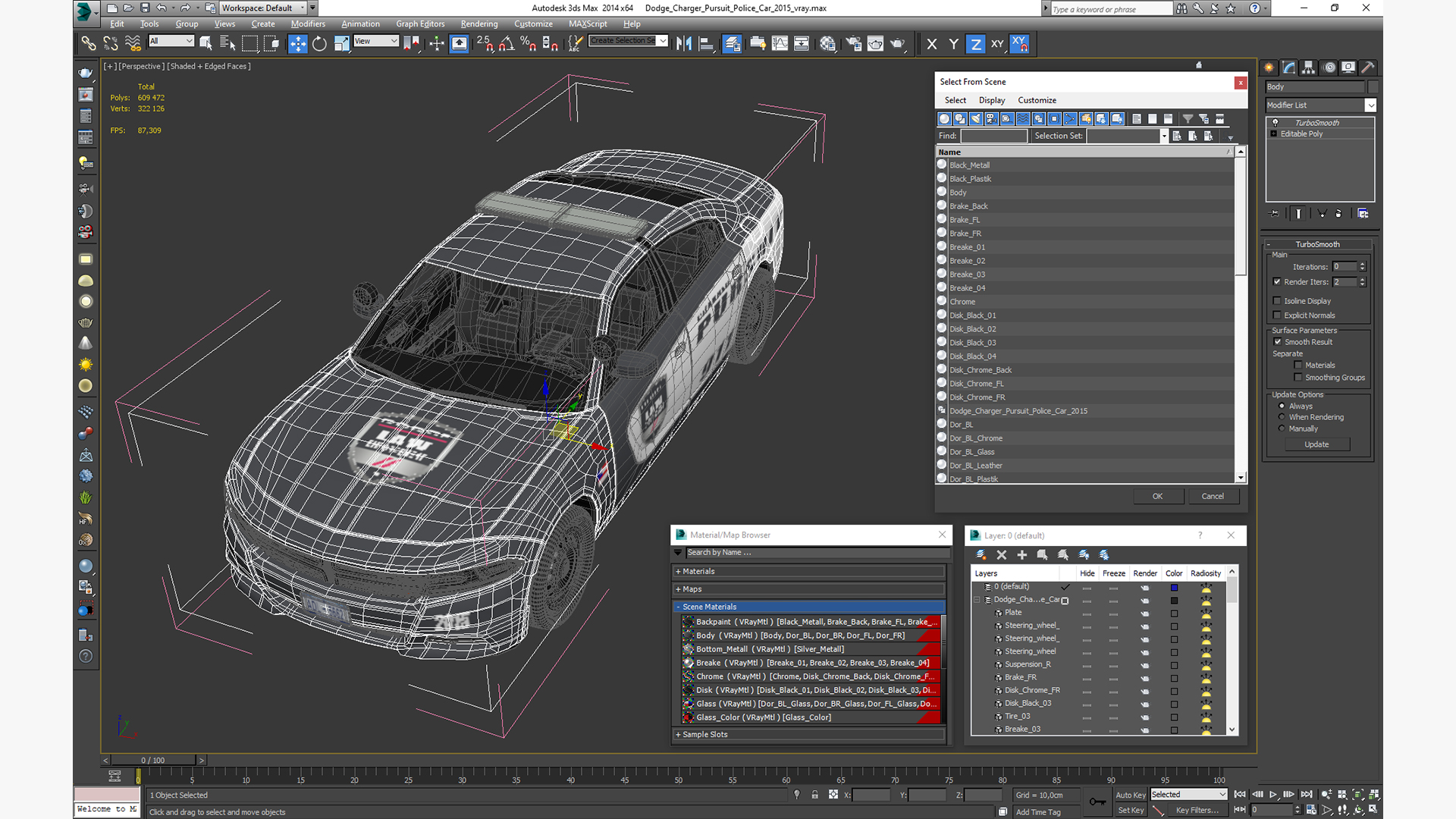1456x819 pixels.
Task: Activate the Select and Move tool
Action: (x=298, y=44)
